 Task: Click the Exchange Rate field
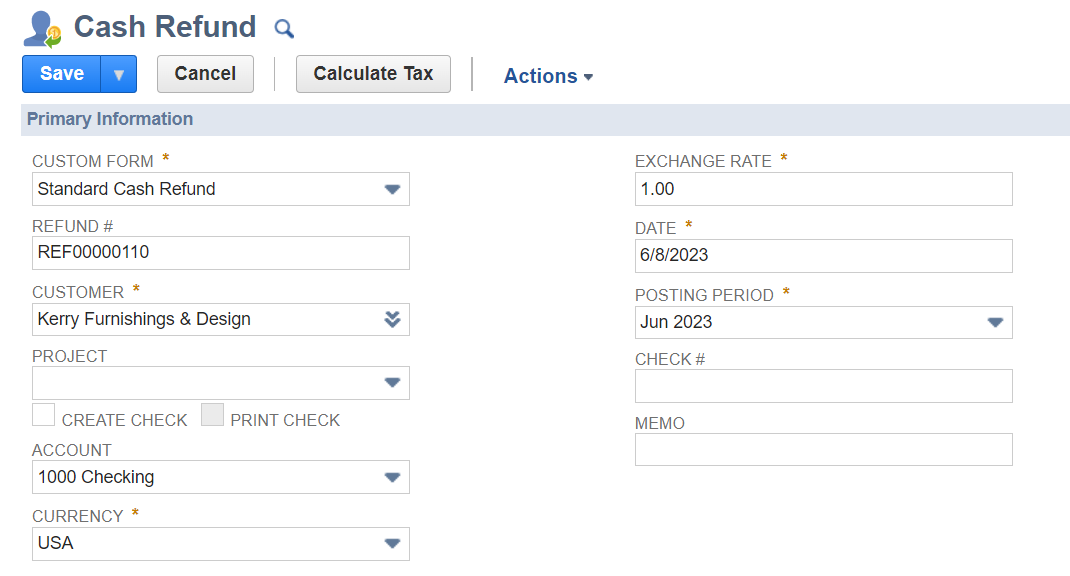pyautogui.click(x=823, y=189)
